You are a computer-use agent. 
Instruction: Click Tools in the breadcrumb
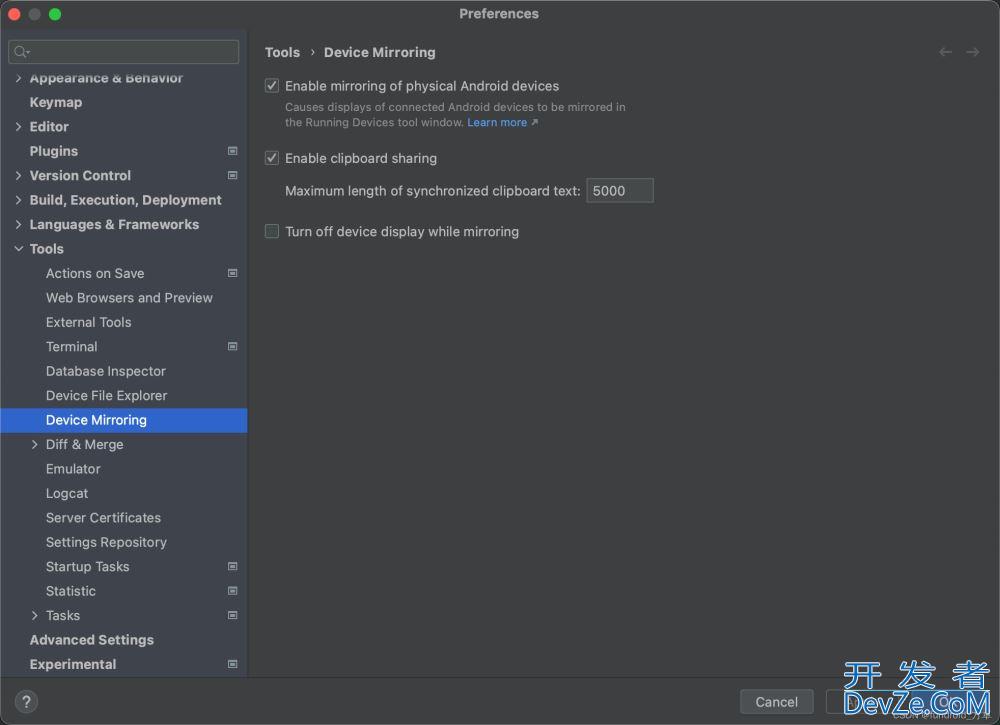[282, 52]
